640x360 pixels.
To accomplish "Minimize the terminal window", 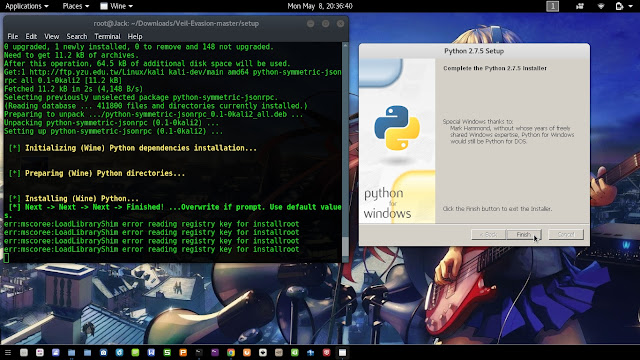I will 311,24.
